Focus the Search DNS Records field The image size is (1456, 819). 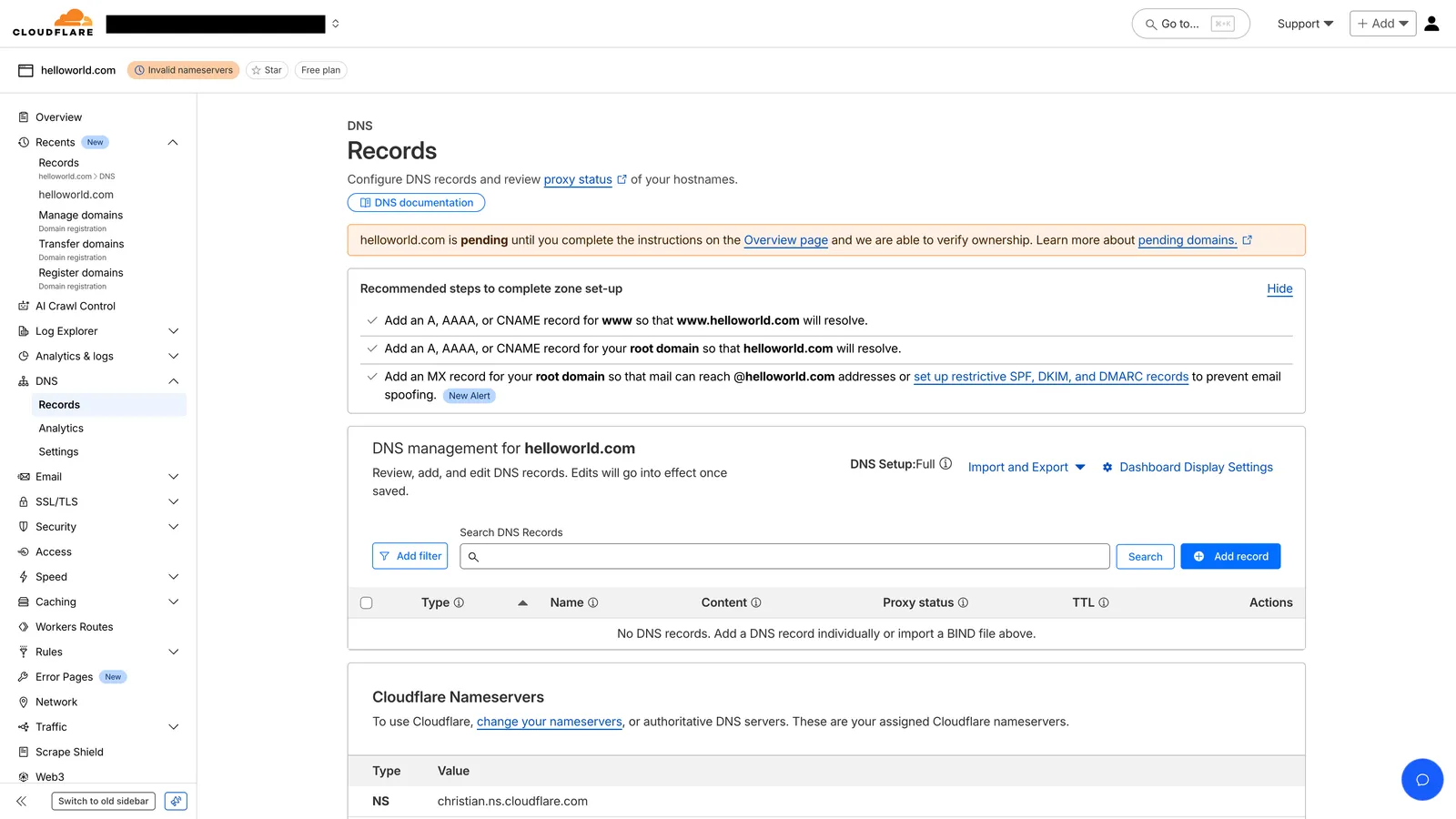click(784, 557)
